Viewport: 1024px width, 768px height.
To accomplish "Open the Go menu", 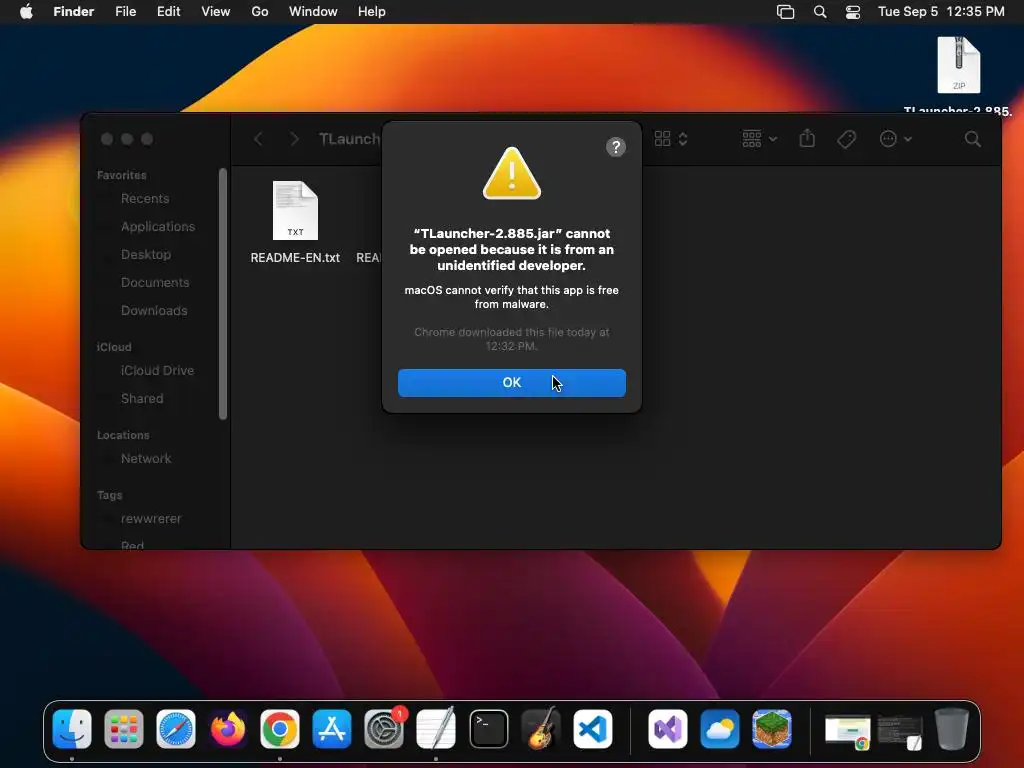I will coord(259,12).
